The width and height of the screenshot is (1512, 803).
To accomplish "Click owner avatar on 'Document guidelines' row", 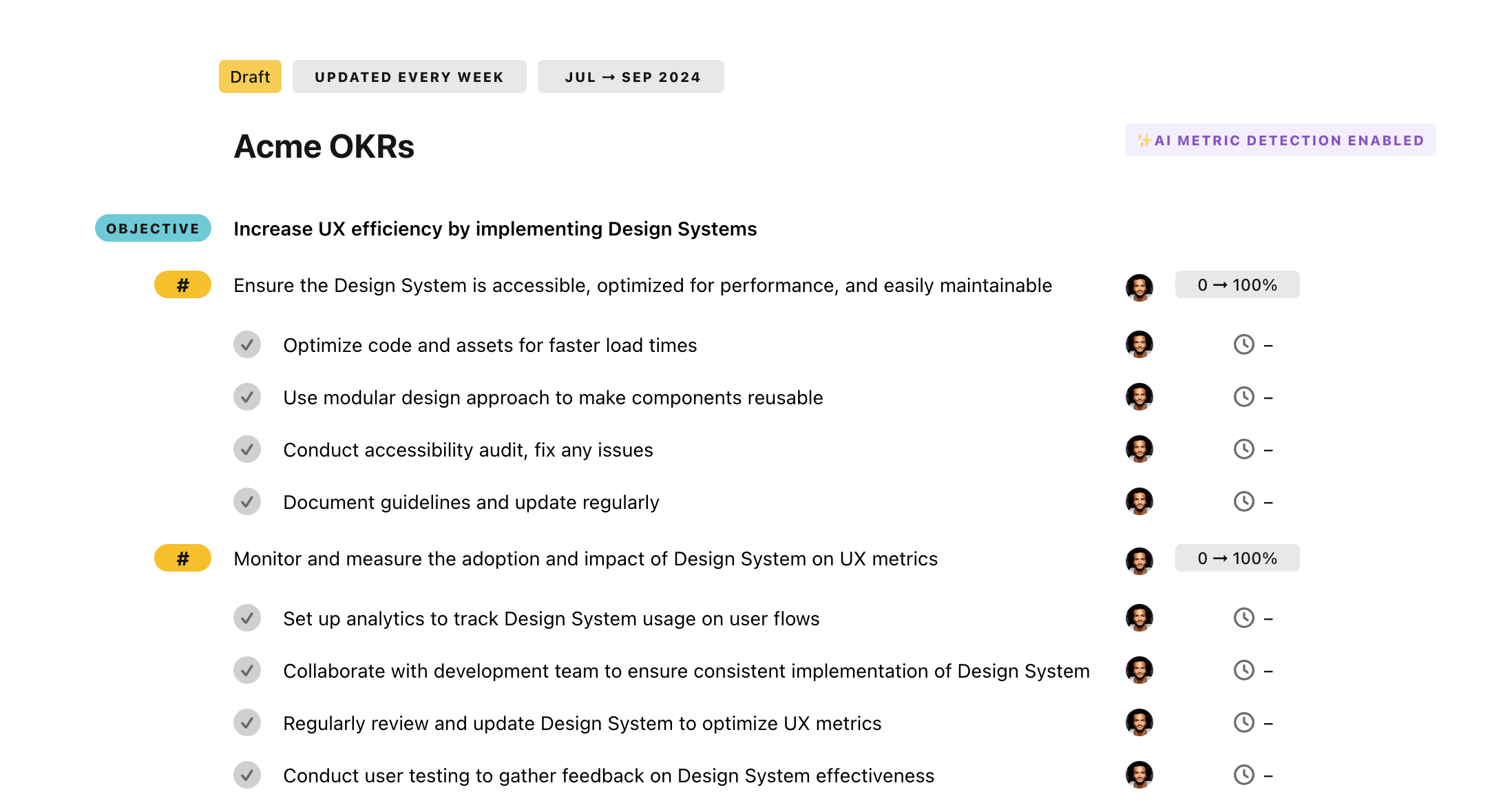I will (x=1139, y=501).
